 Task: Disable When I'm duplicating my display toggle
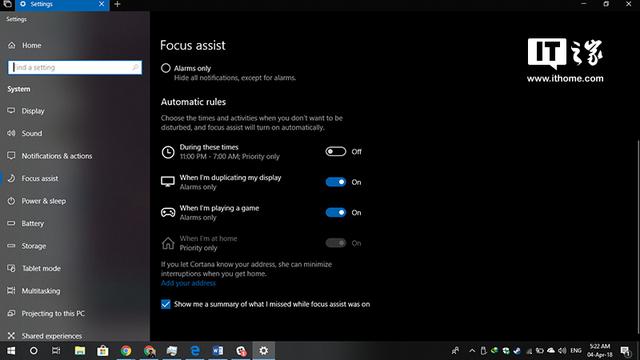click(x=336, y=182)
